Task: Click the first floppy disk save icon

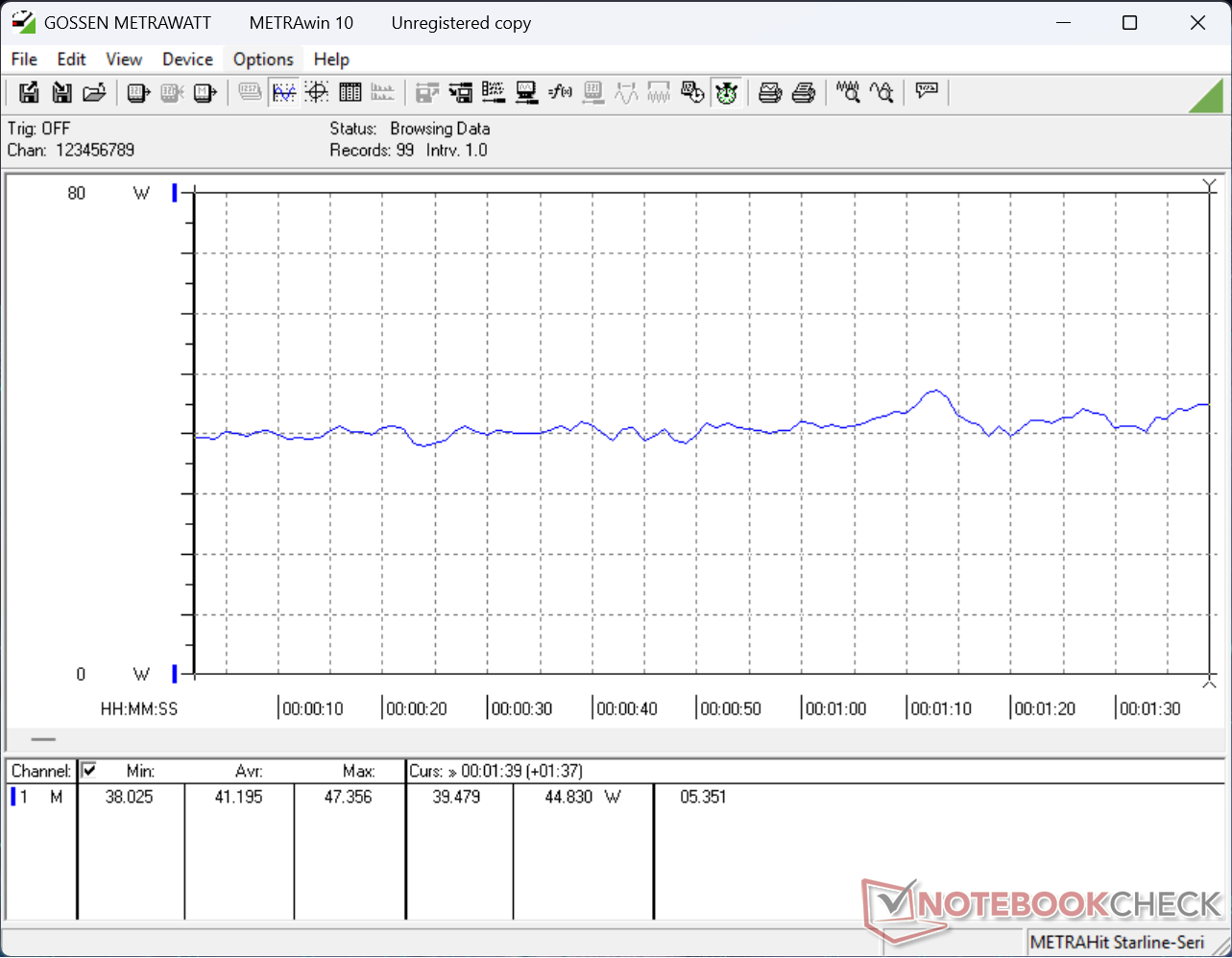Action: [x=29, y=92]
